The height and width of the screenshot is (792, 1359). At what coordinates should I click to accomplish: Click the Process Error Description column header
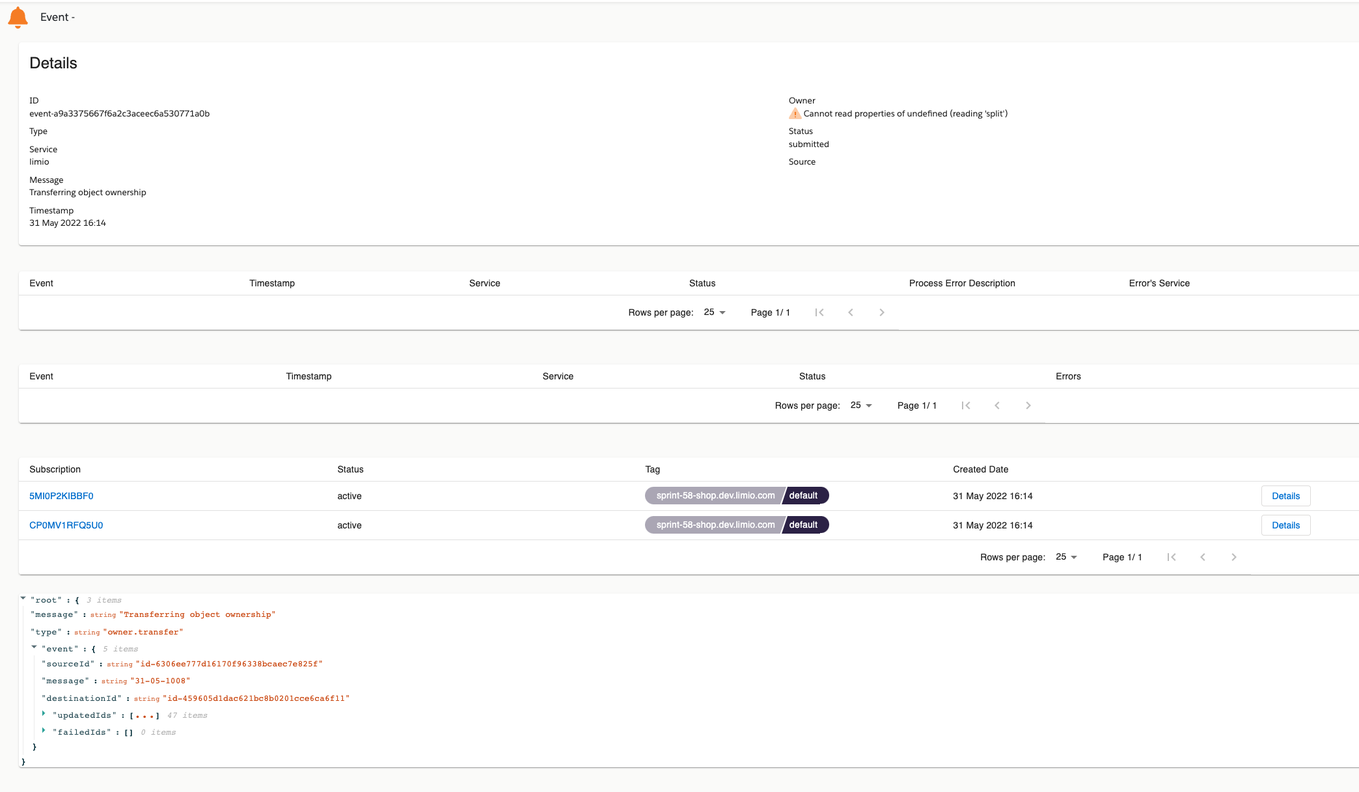[x=961, y=283]
